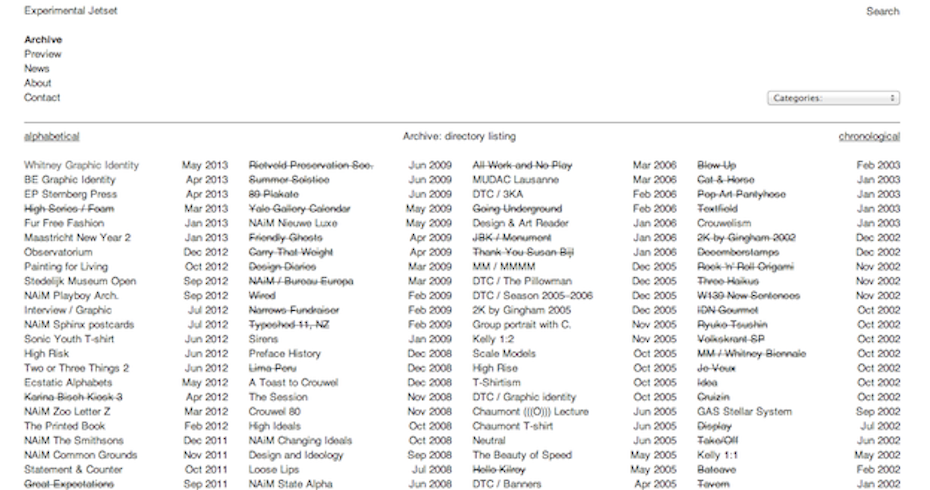Sort the archive alphabetical
930x490 pixels.
tap(52, 136)
